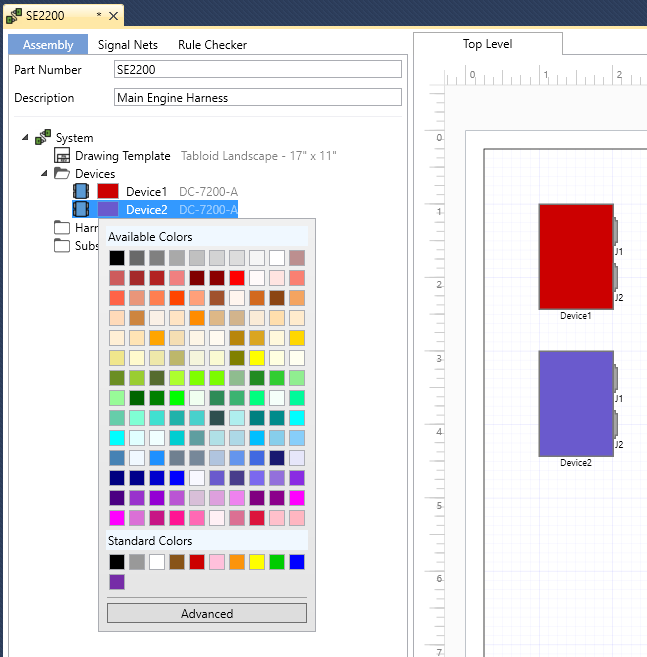
Task: Click the SE2200 document tab icon
Action: click(14, 16)
